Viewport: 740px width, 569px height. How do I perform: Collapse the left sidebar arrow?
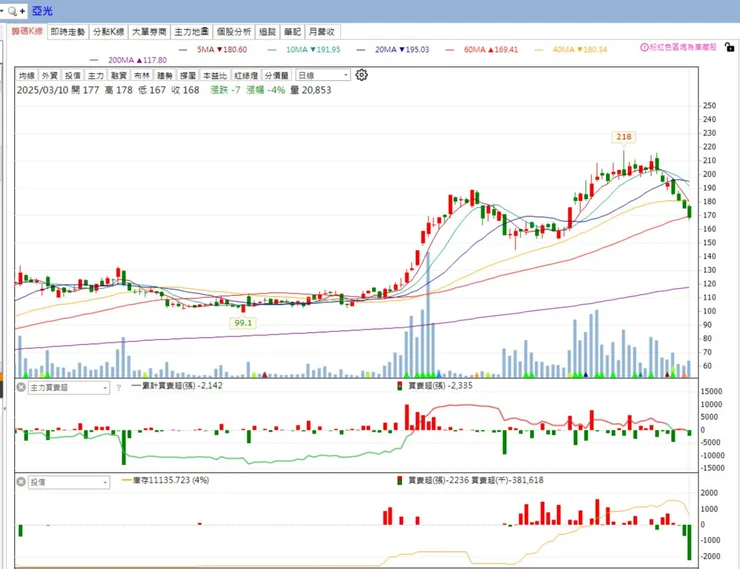pos(5,408)
